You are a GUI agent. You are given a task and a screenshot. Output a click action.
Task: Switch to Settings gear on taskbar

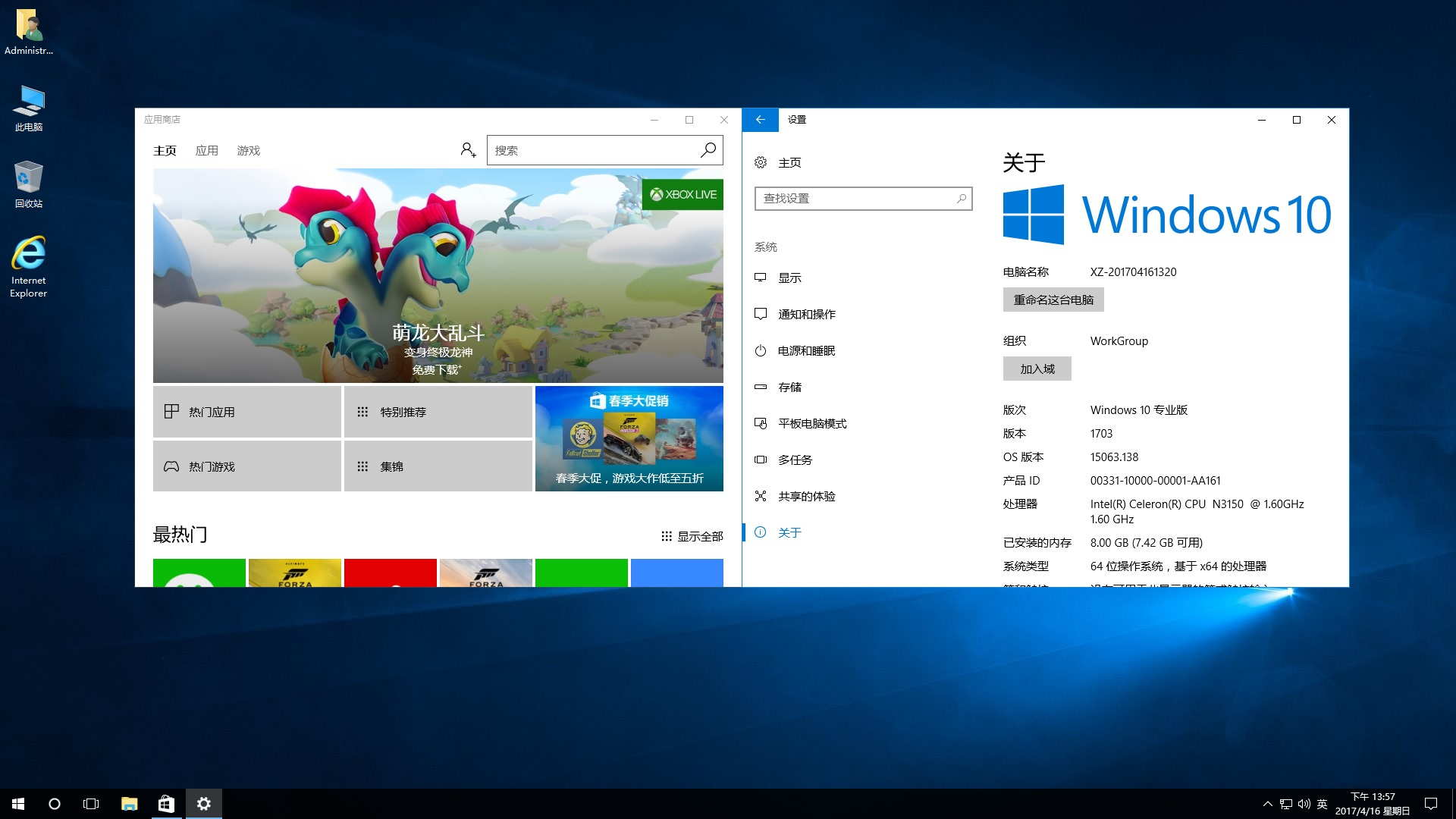[x=203, y=804]
